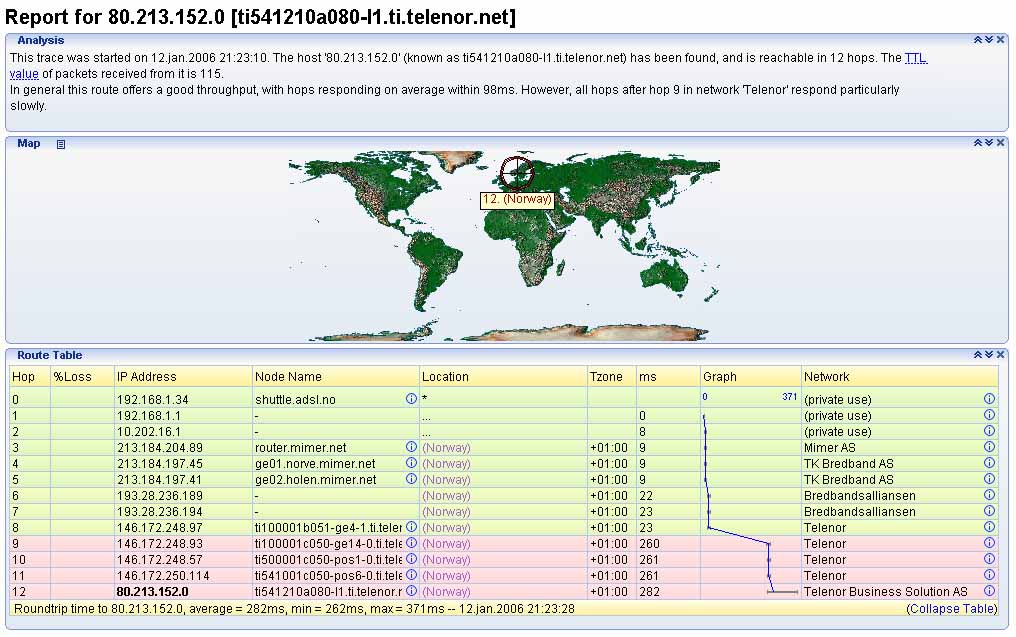Open the TTL value link in Analysis
Viewport: 1016px width, 637px height.
[x=916, y=59]
